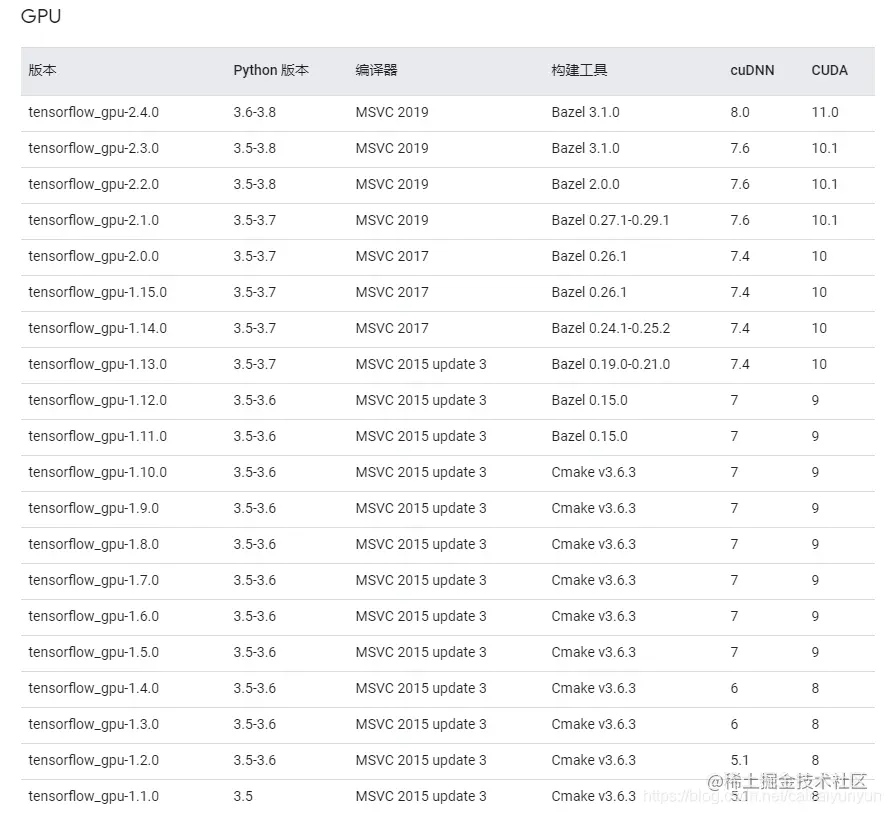890x814 pixels.
Task: Select the tensorflow_gpu-1.2.0 cell
Action: pyautogui.click(x=94, y=760)
